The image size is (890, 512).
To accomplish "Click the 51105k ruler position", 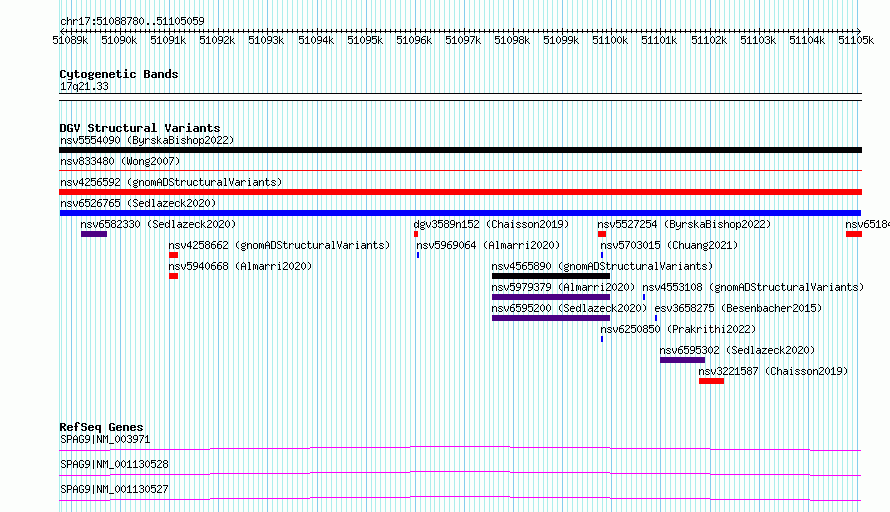I will click(x=856, y=40).
